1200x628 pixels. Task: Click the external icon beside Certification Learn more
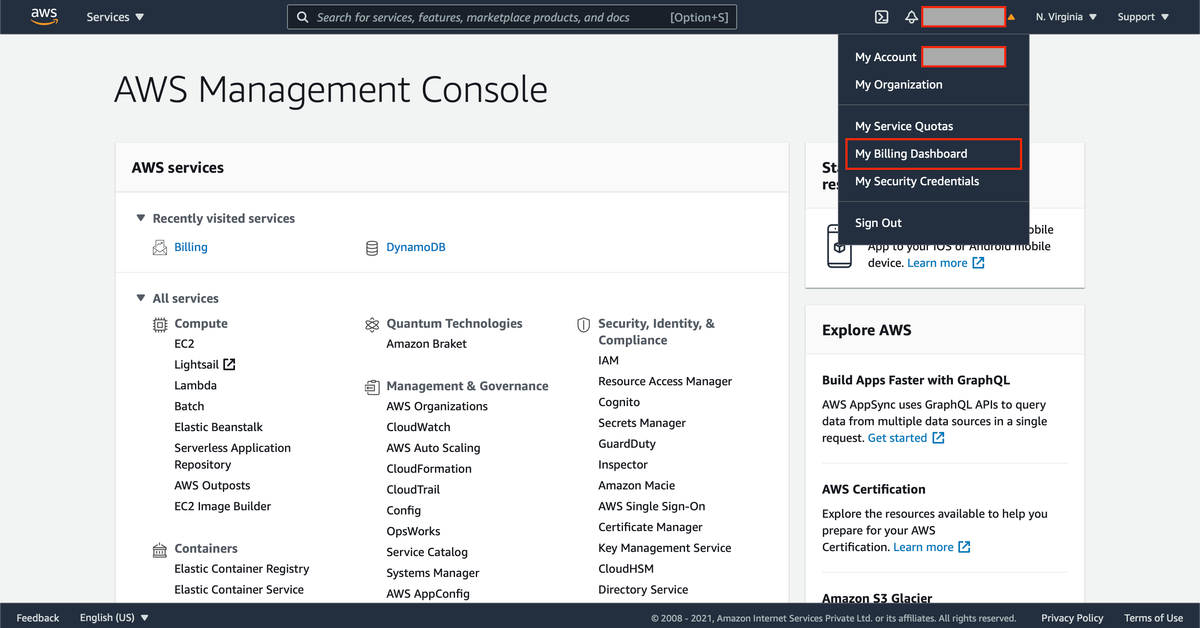(964, 547)
